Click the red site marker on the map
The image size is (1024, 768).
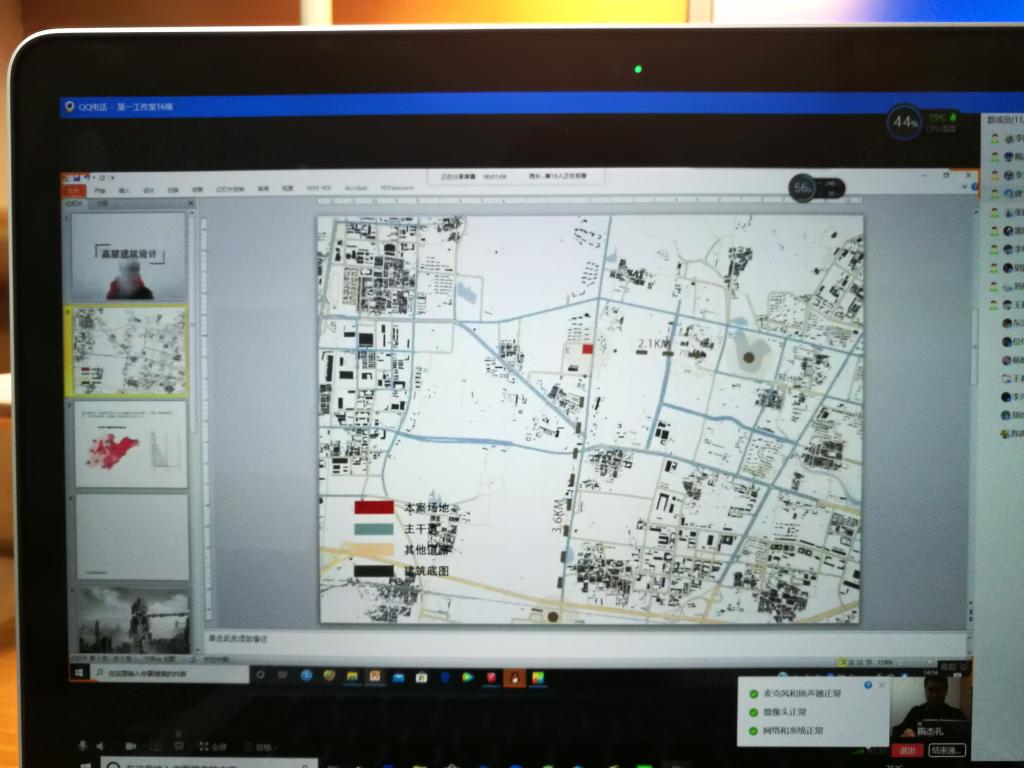[x=588, y=349]
